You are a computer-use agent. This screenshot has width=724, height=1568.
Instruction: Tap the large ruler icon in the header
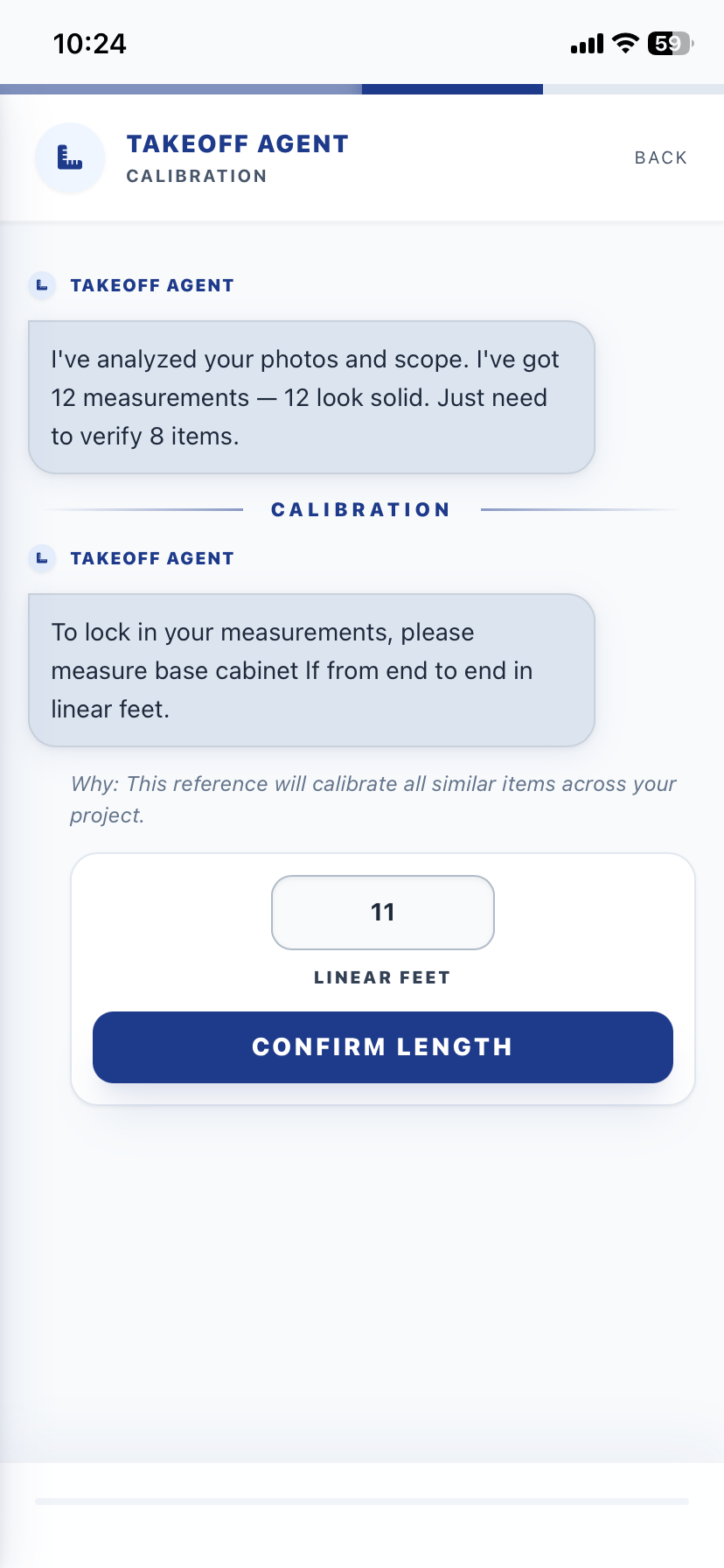[70, 158]
